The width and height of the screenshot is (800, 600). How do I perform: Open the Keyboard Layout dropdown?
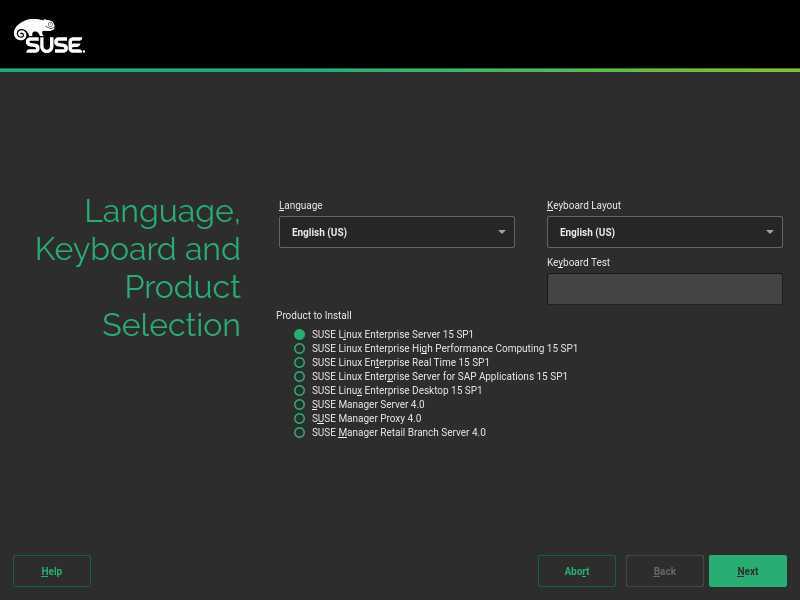click(664, 232)
